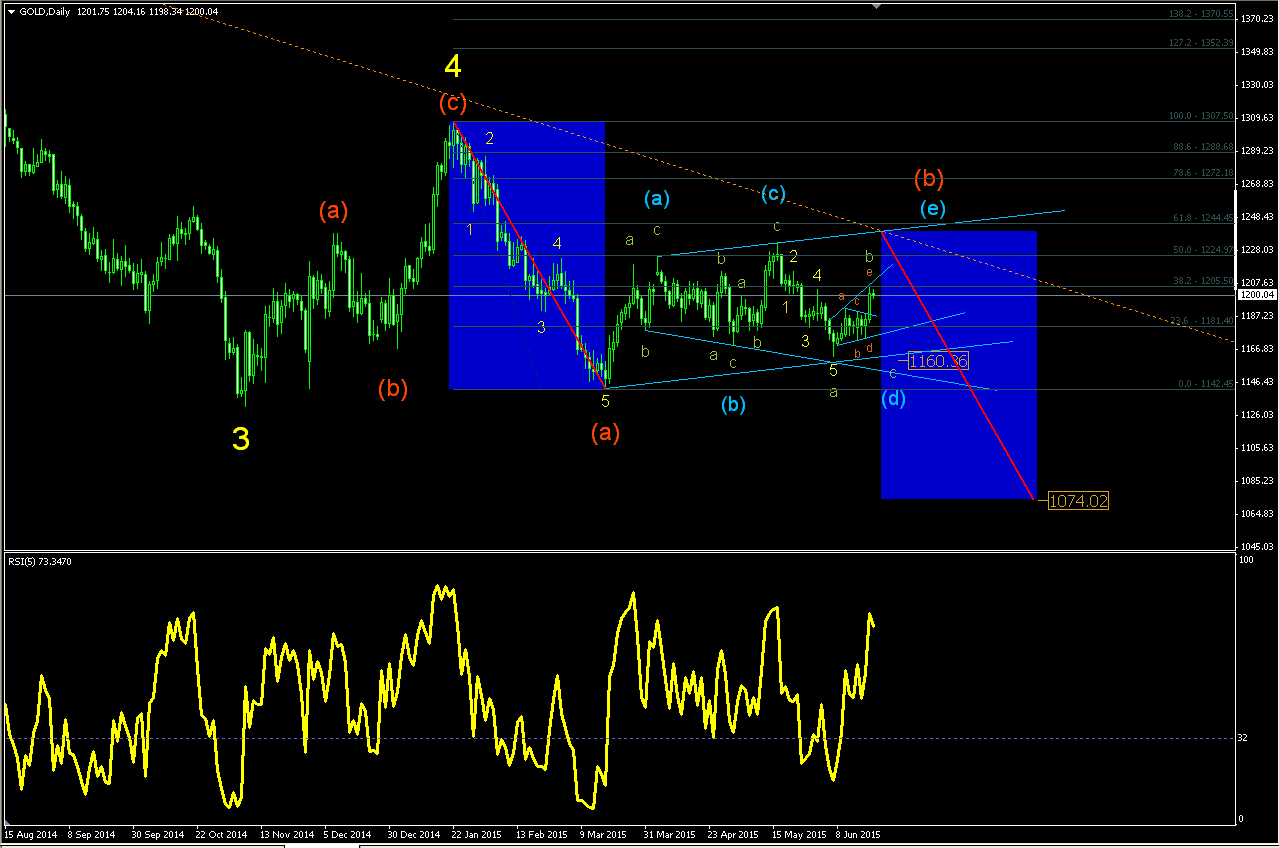Click the 1268.83 price axis value
1279x848 pixels.
pos(1257,184)
